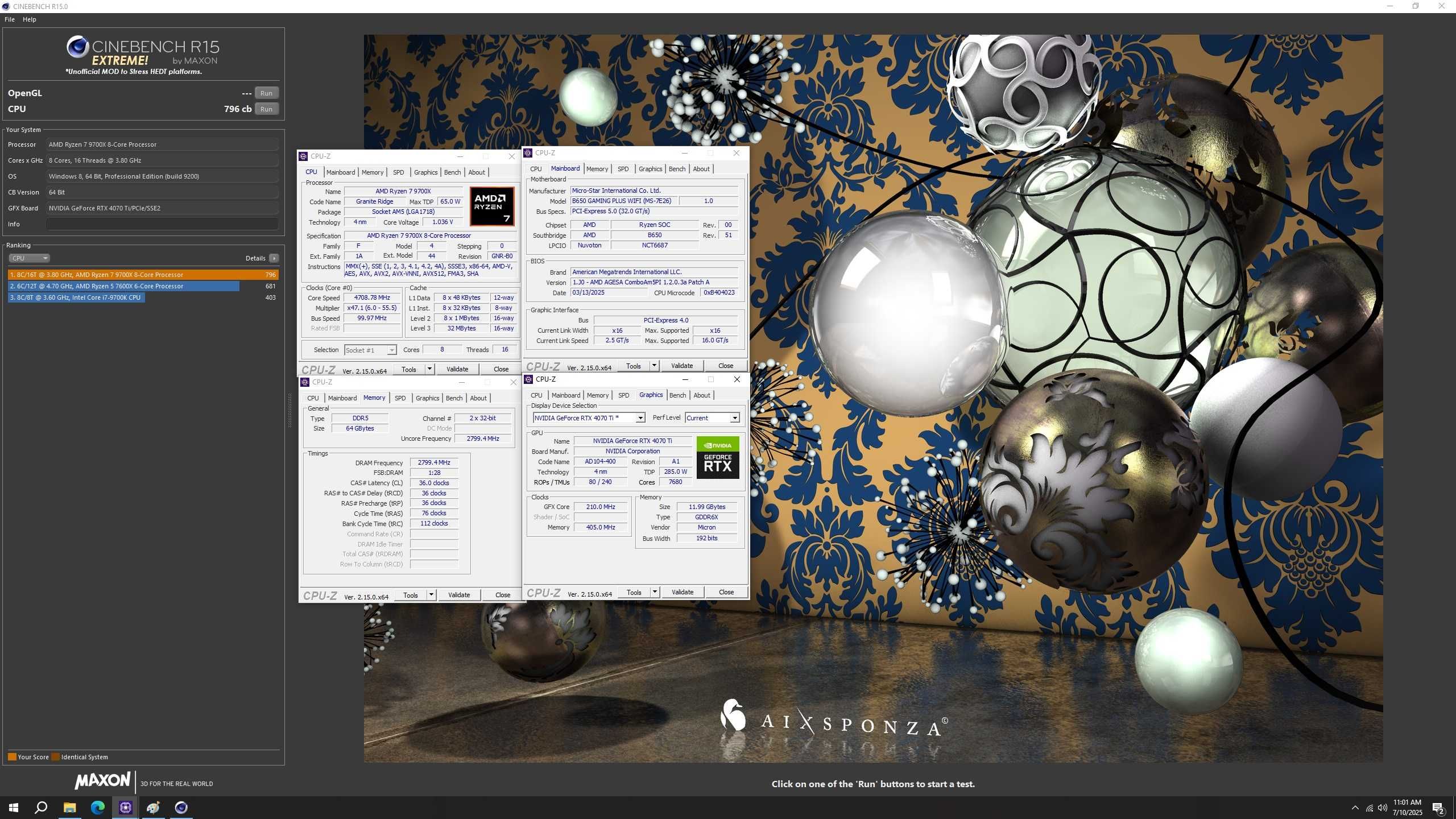Open File Explorer from taskbar

69,808
